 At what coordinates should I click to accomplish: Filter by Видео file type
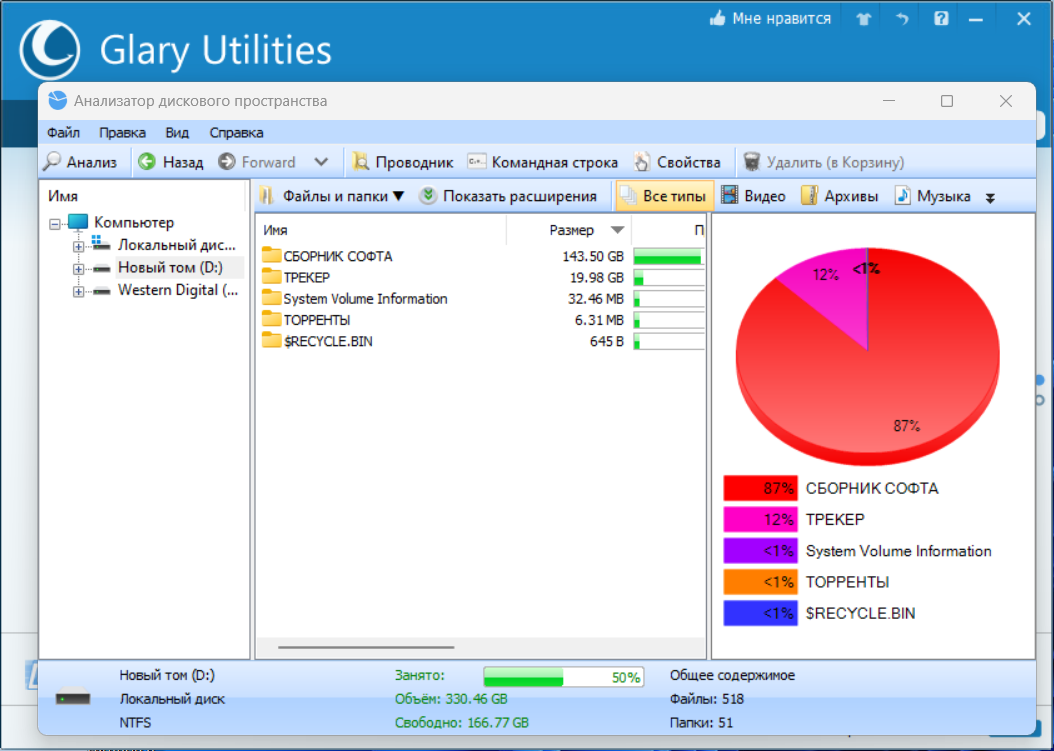tap(753, 196)
